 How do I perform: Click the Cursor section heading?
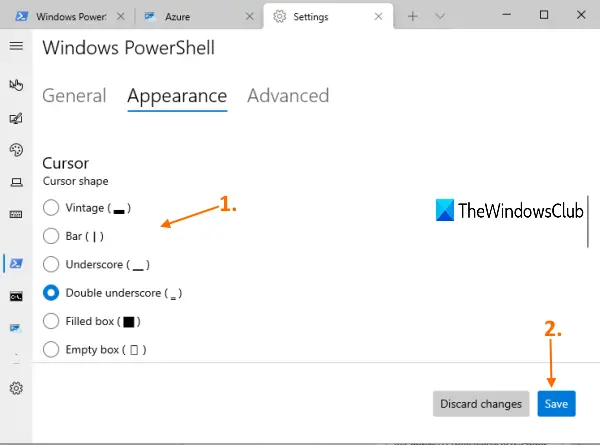tap(65, 163)
